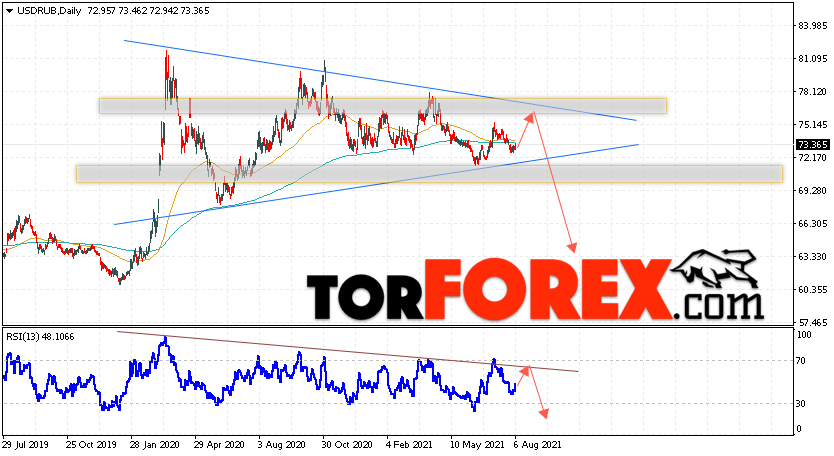Click the RSI scale value 70
834x456 pixels.
pos(802,361)
